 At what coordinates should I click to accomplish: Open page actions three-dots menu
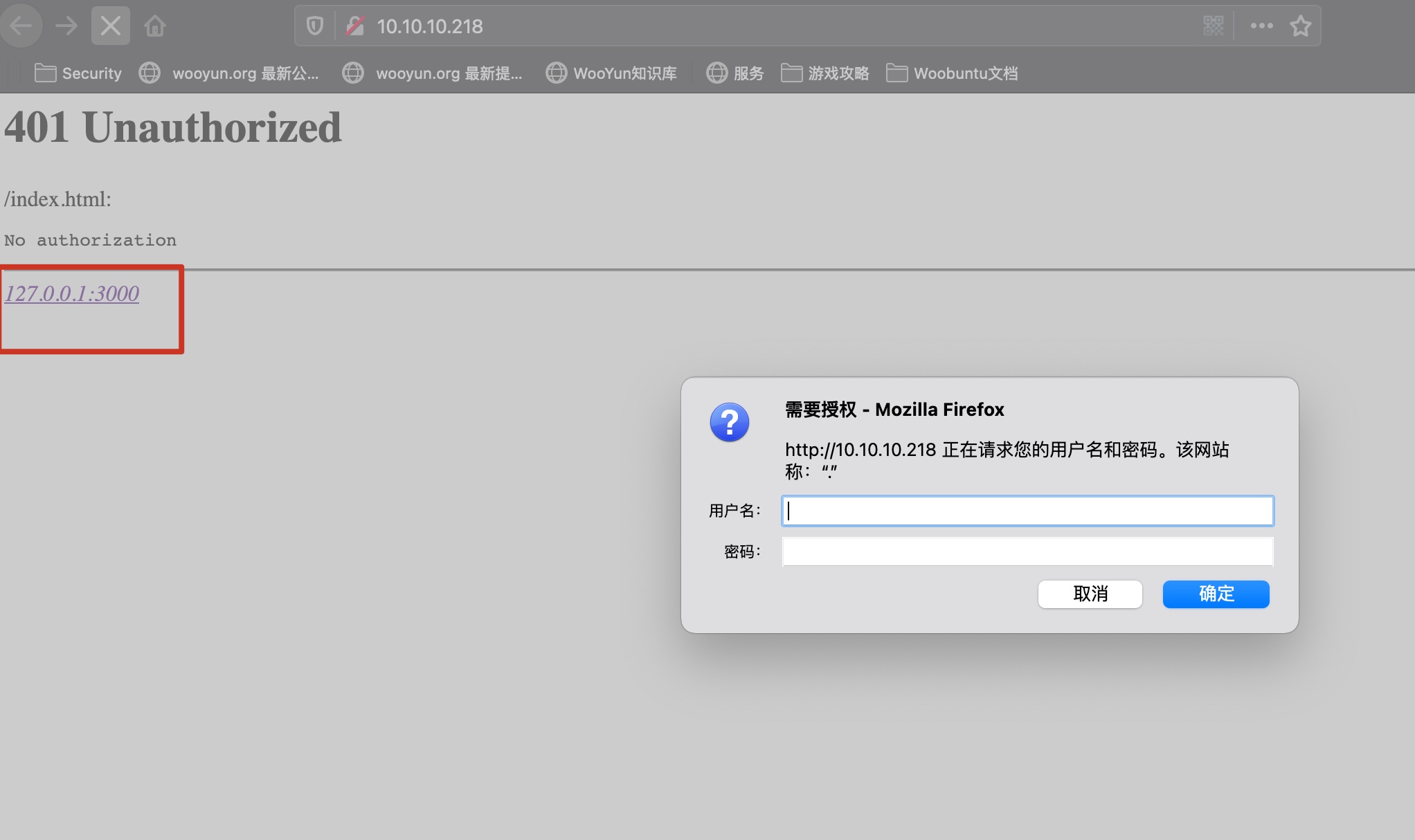[x=1261, y=26]
